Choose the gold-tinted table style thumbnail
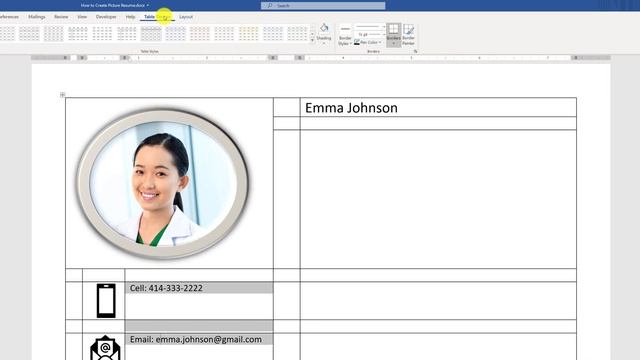Screen dimensions: 640x360 tap(249, 33)
